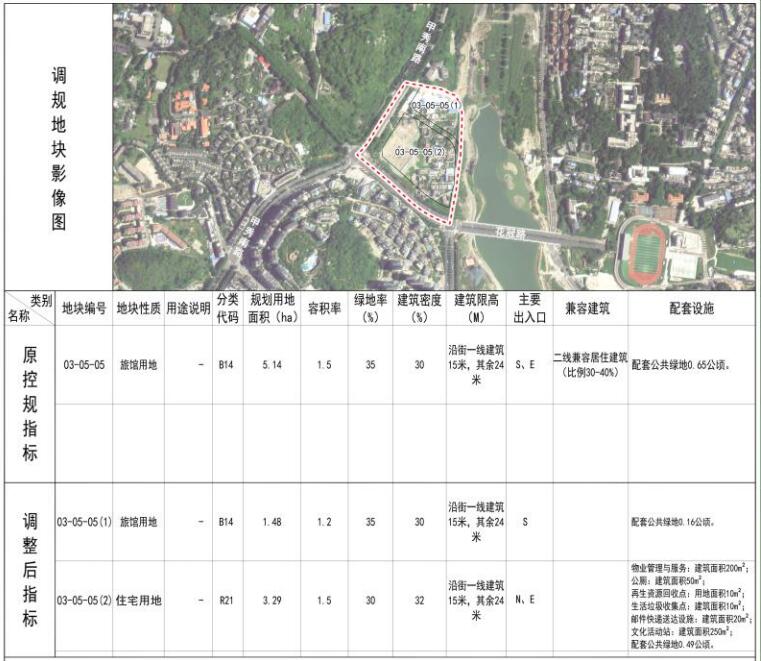Select the '建筑密度(%)' column header
This screenshot has width=761, height=661.
point(419,308)
